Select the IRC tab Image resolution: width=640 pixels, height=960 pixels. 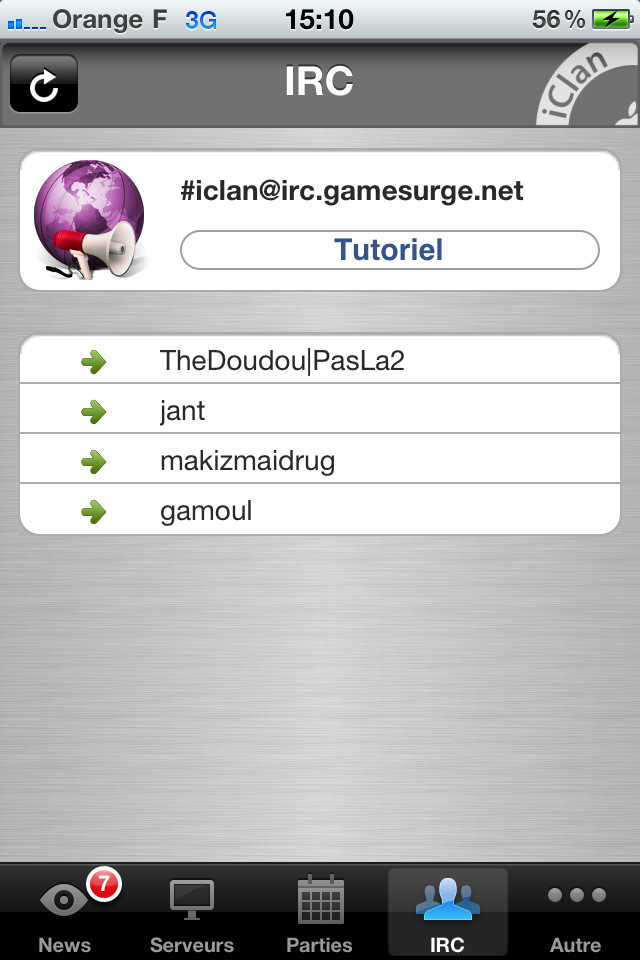pyautogui.click(x=448, y=912)
